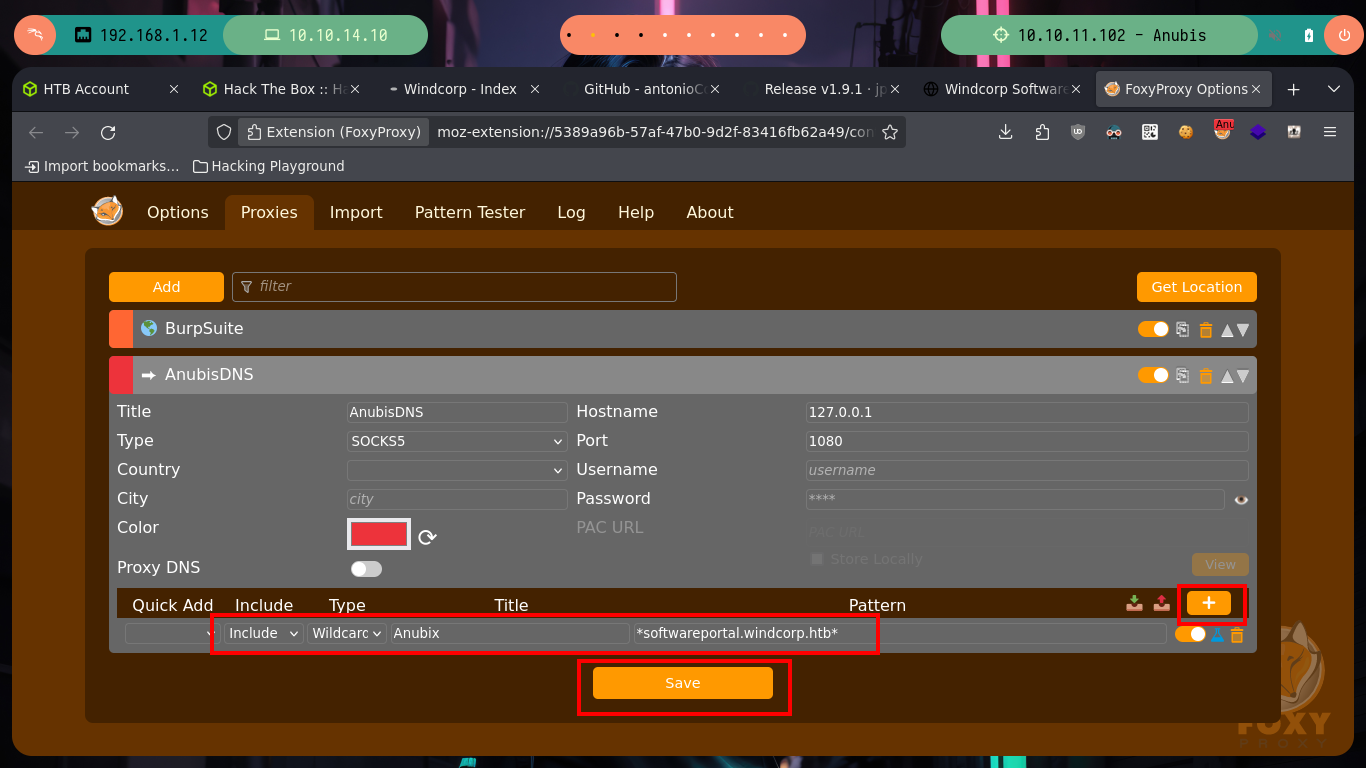The image size is (1366, 768).
Task: Import patterns with green arrow icon
Action: [1134, 603]
